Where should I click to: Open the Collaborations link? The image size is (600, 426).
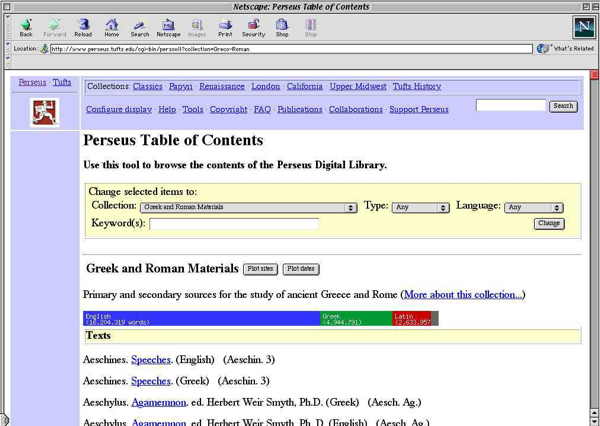[355, 109]
